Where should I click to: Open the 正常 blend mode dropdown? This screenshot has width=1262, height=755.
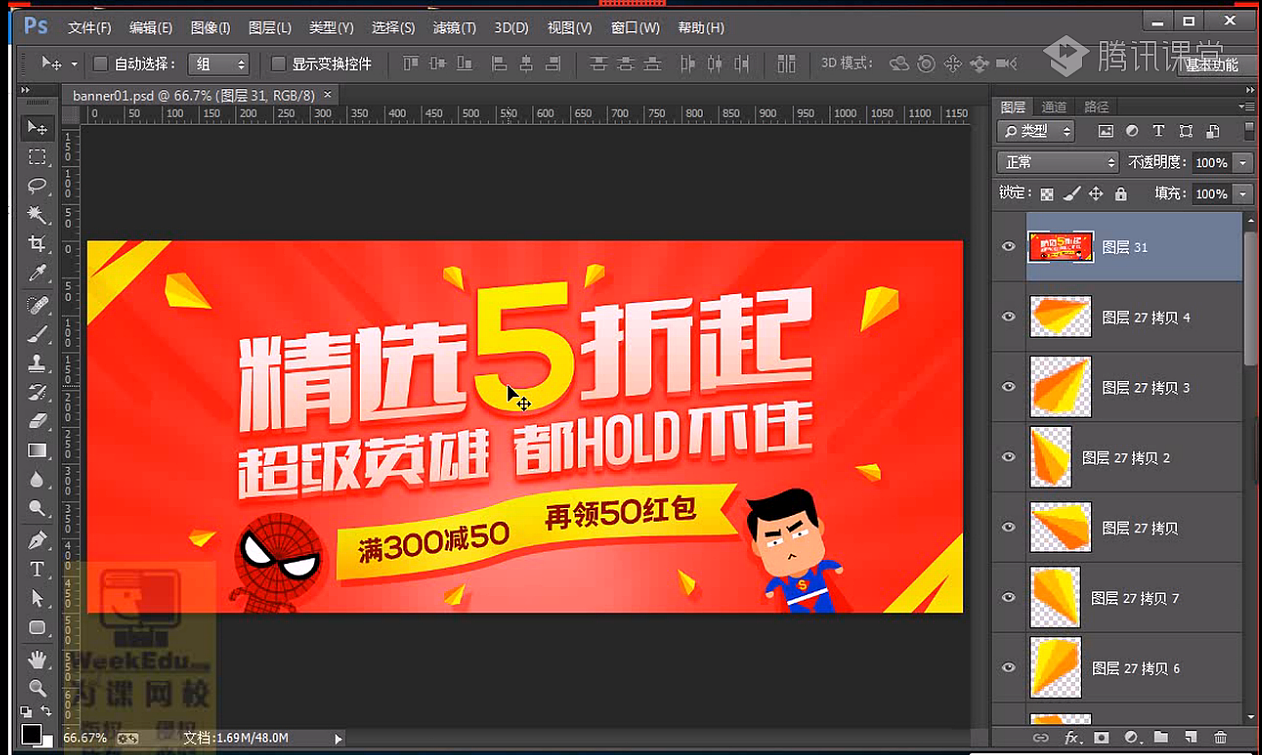[x=1057, y=162]
